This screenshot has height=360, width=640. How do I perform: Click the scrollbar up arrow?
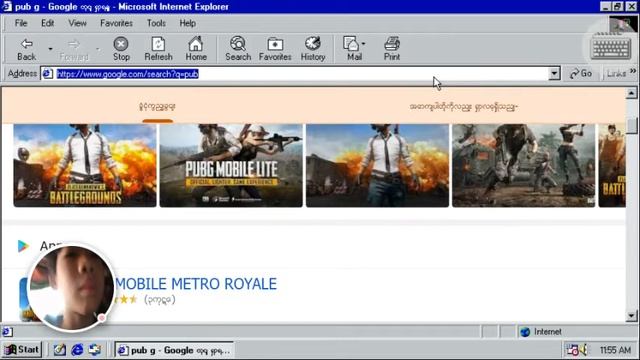(x=631, y=93)
